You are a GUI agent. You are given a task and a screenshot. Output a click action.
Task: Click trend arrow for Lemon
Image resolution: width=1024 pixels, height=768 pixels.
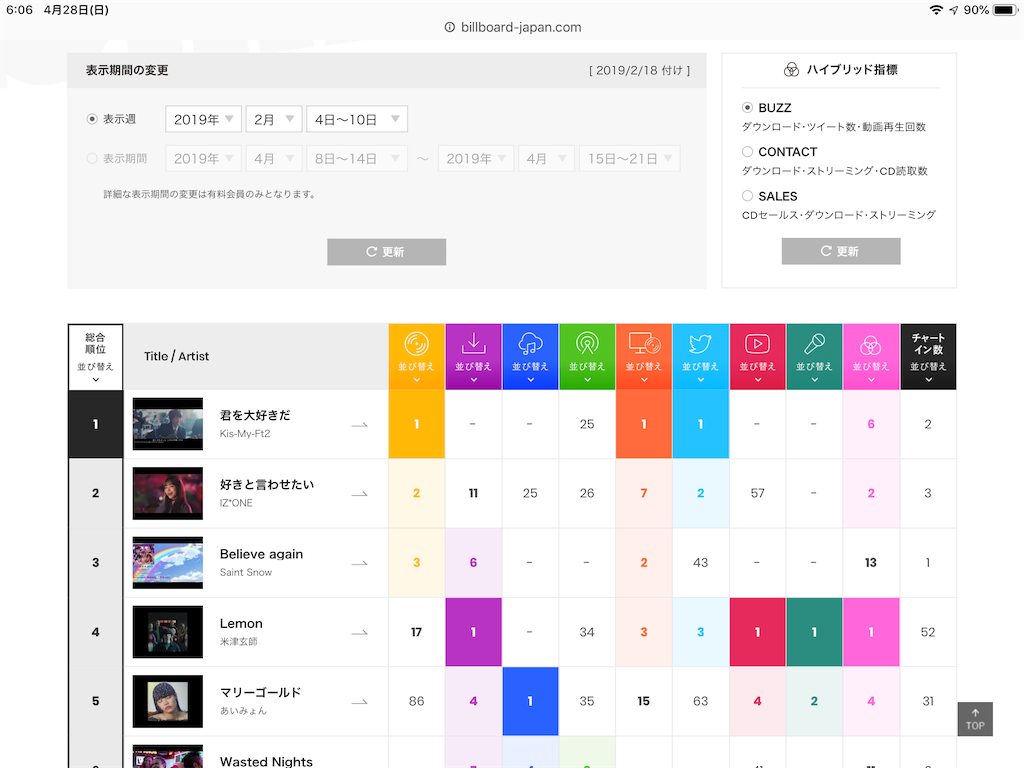[x=359, y=632]
